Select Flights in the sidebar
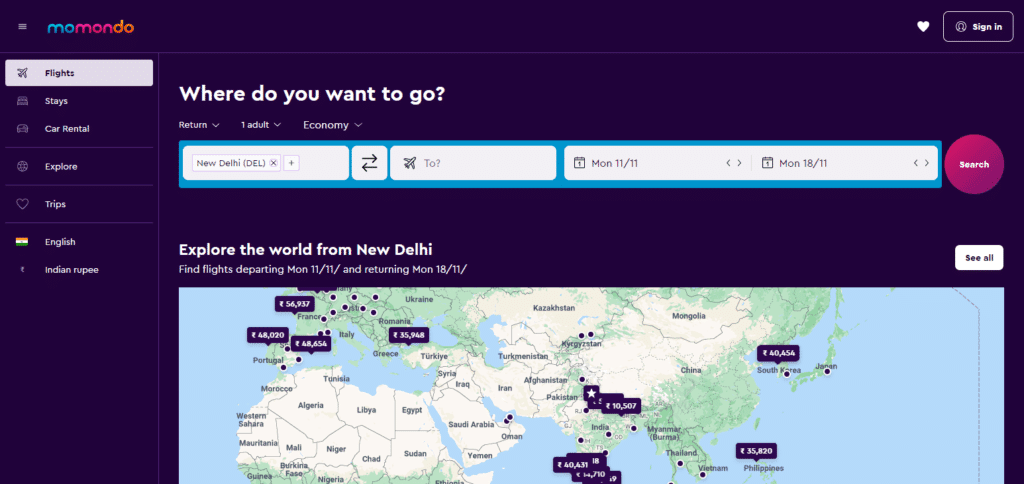 pos(79,73)
